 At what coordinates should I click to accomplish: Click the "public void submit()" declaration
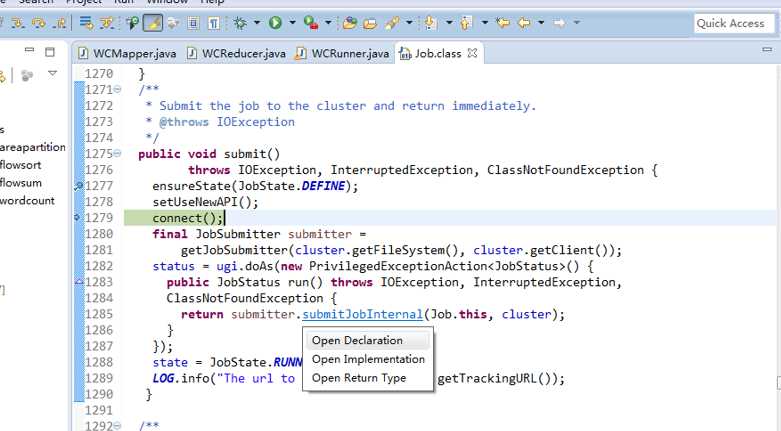coord(209,154)
